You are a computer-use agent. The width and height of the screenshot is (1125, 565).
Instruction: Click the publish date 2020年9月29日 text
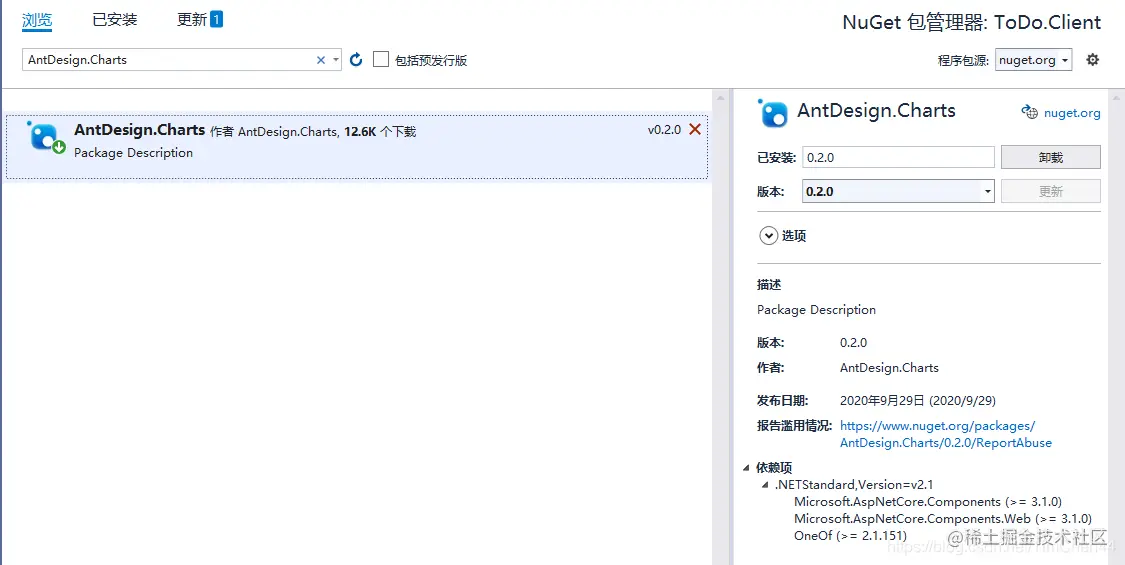point(918,401)
